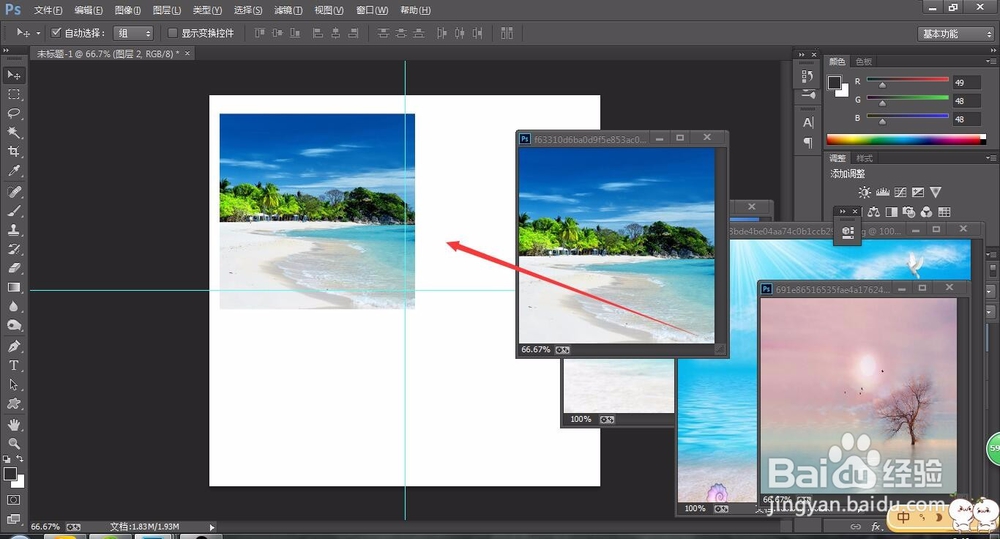Select the Lasso tool
Screen dimensions: 1000x539
[x=13, y=114]
